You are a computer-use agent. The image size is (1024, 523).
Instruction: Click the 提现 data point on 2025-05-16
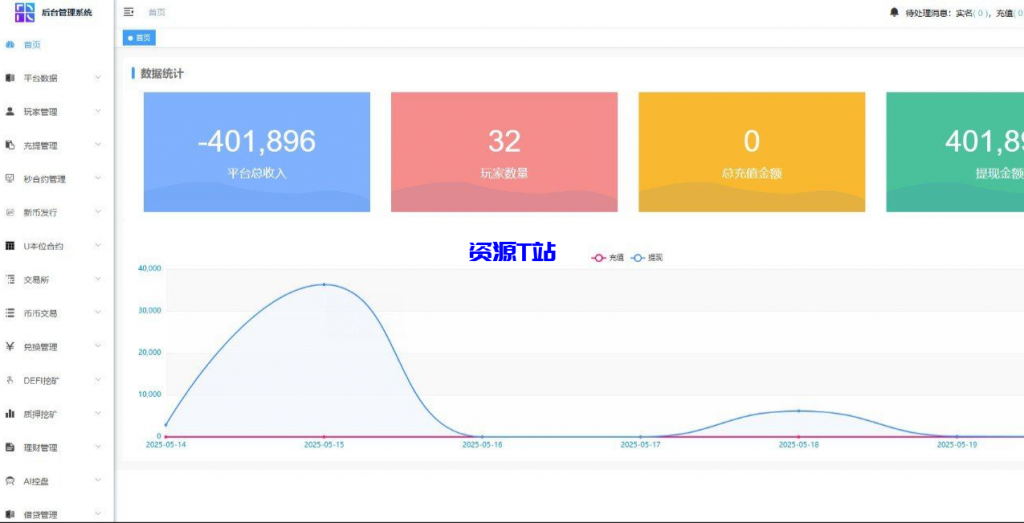[x=482, y=437]
